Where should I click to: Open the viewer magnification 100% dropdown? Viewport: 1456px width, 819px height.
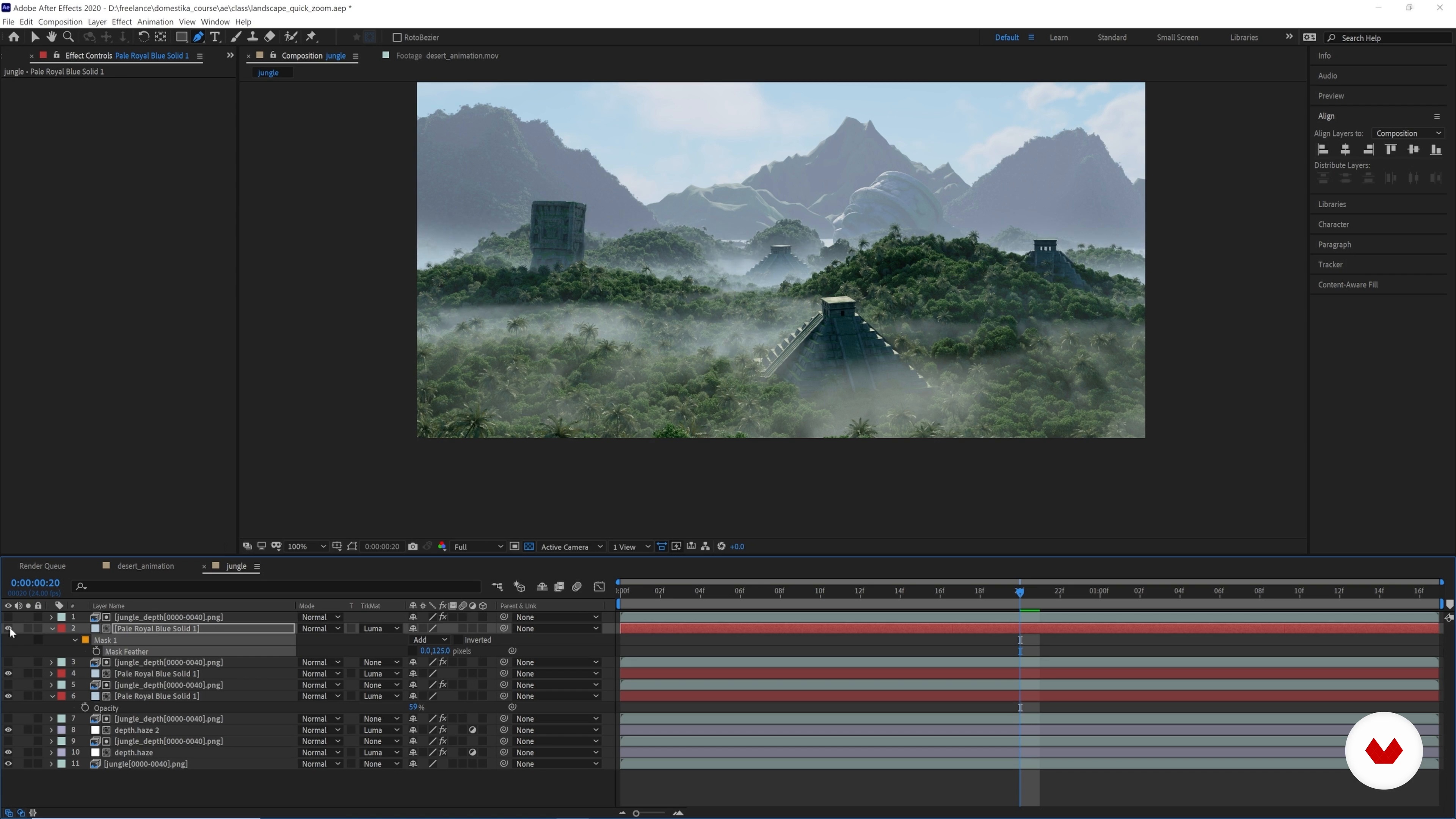click(306, 546)
